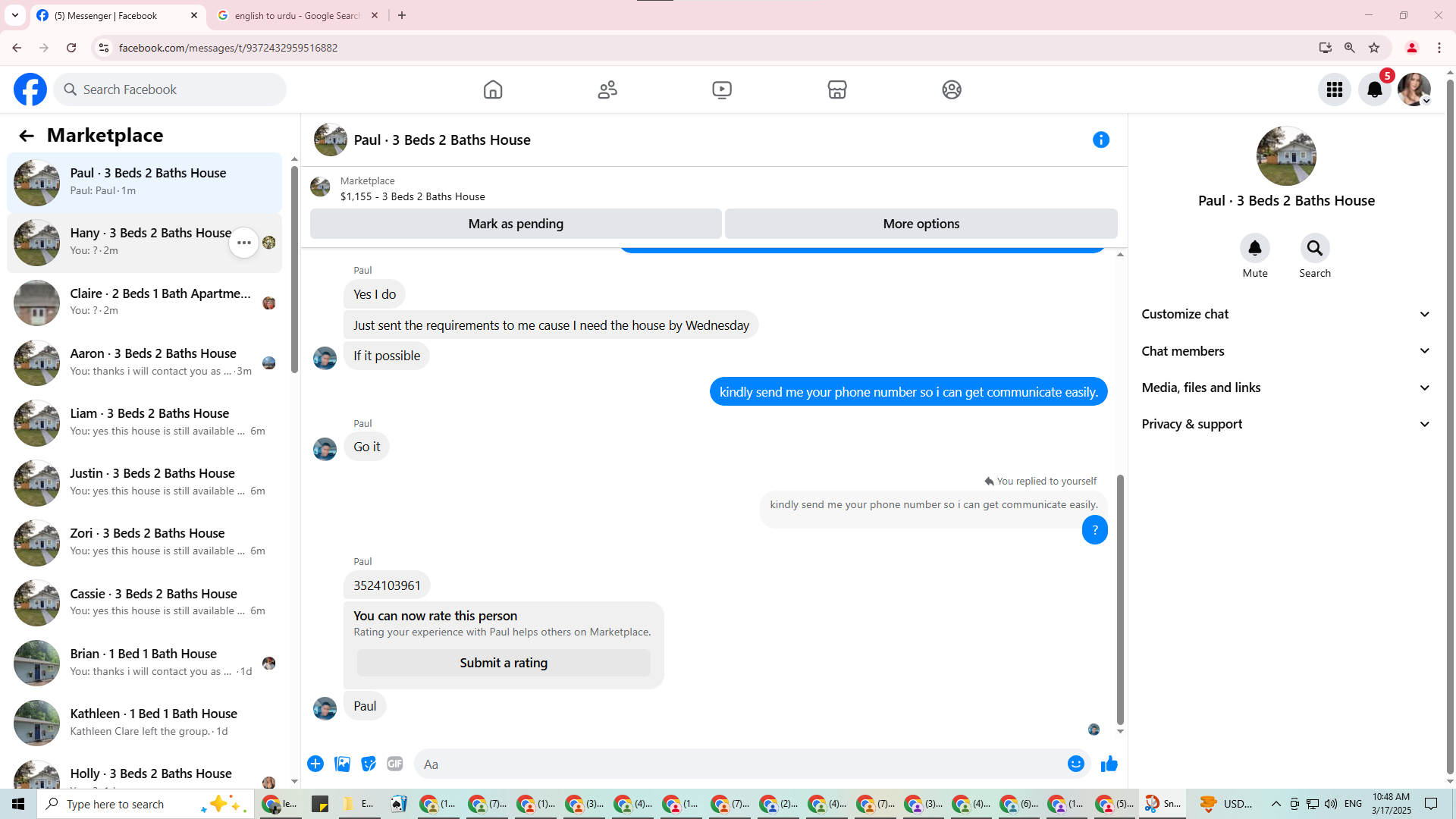
Task: Open your account profile picture menu
Action: (1414, 89)
